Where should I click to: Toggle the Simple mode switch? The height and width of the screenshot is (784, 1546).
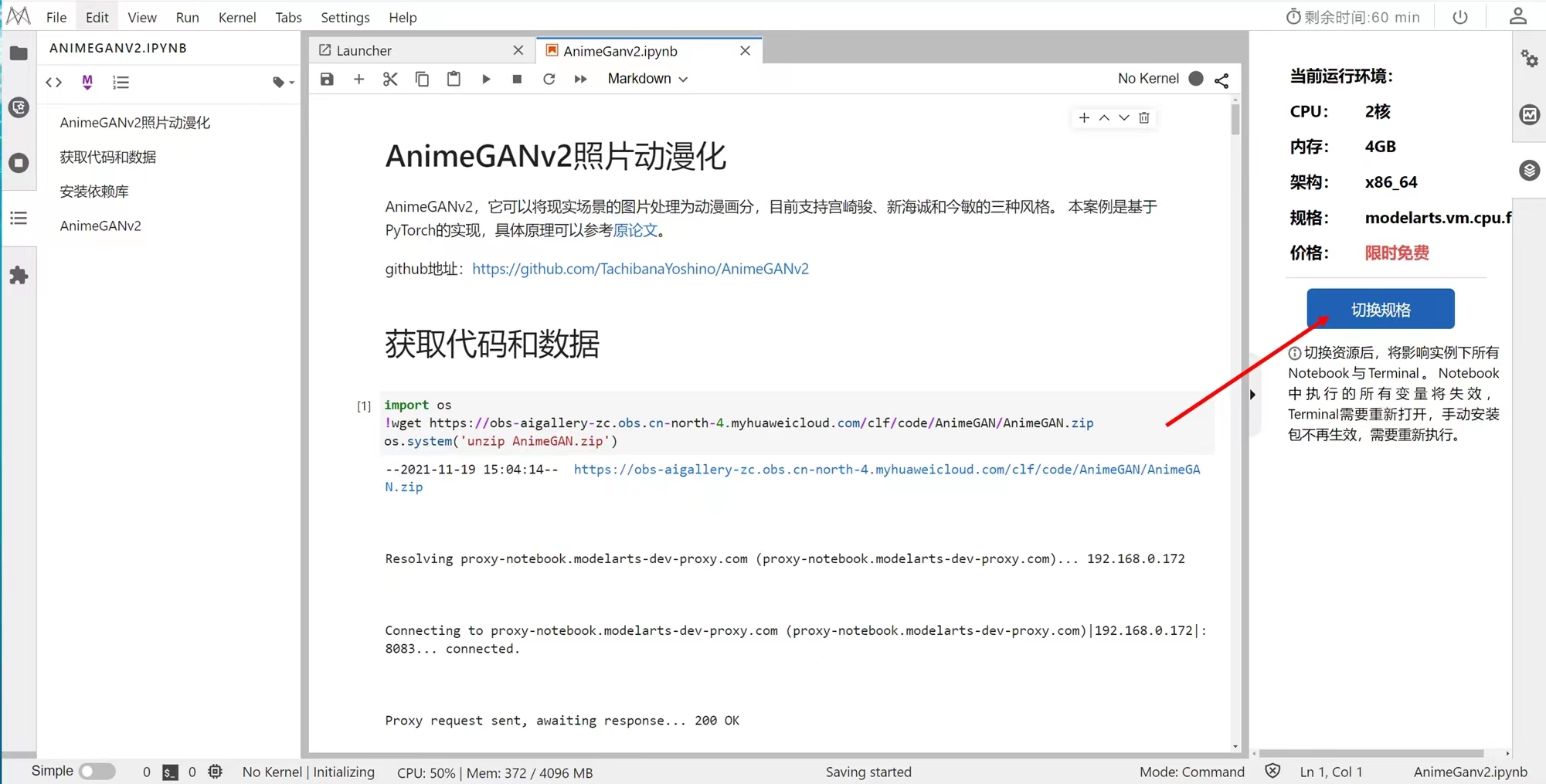click(97, 771)
